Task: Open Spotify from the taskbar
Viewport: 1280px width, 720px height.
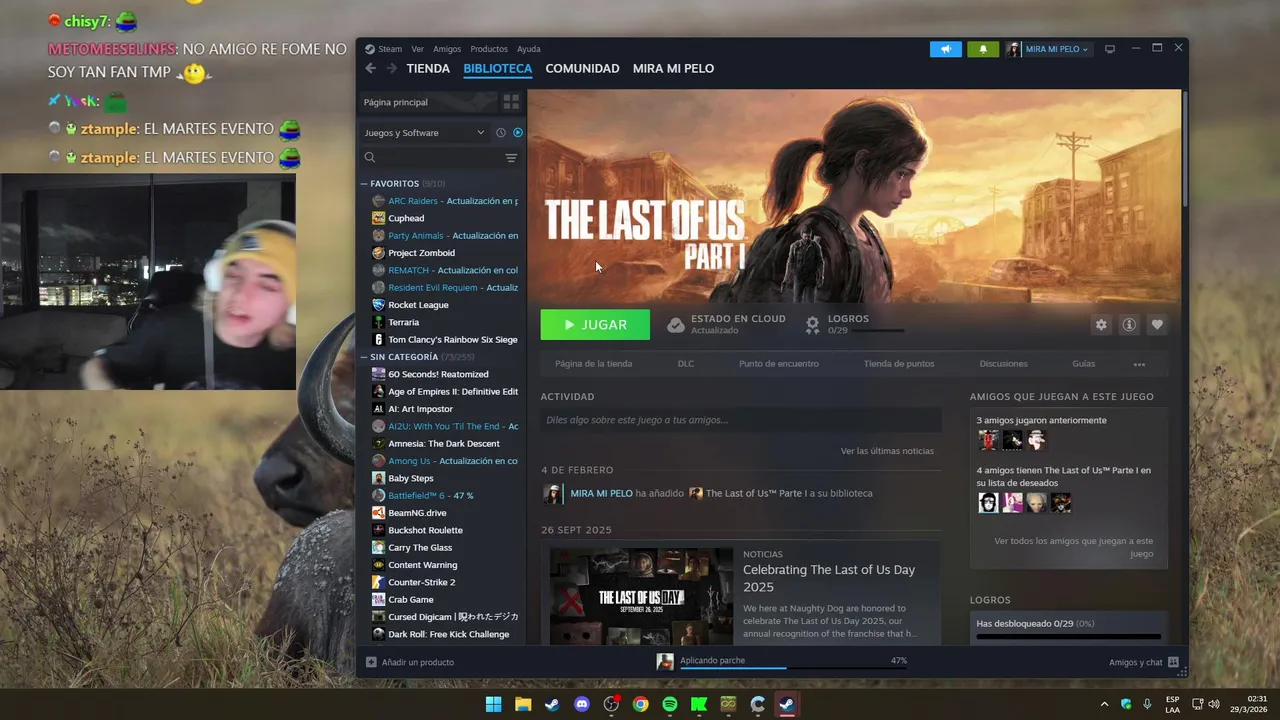Action: [x=670, y=704]
